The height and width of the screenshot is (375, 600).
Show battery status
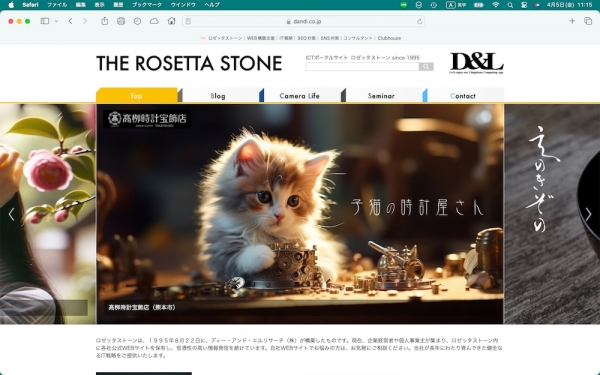tap(478, 5)
